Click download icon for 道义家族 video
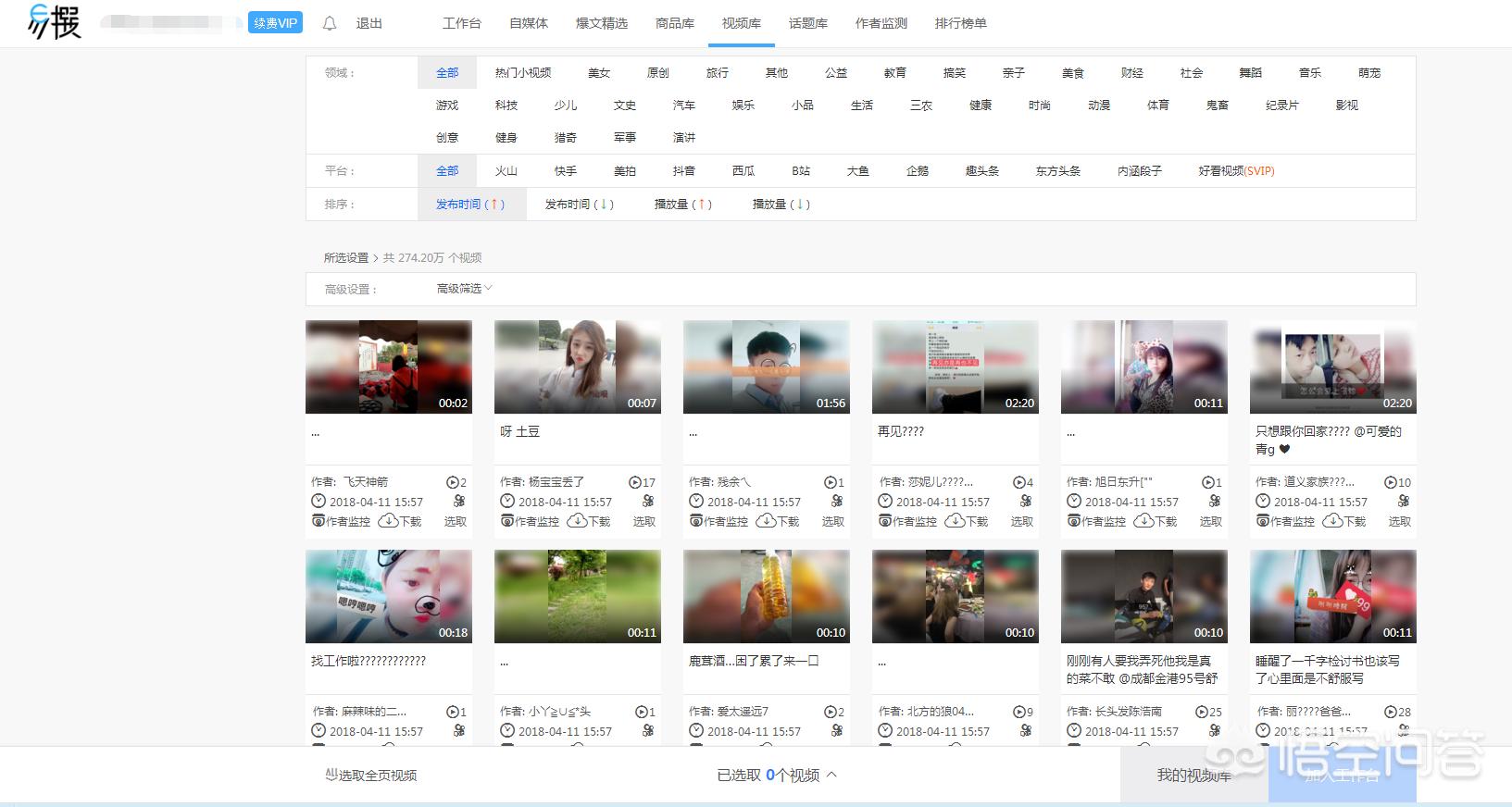Screen dimensions: 1512x807 pyautogui.click(x=1333, y=521)
